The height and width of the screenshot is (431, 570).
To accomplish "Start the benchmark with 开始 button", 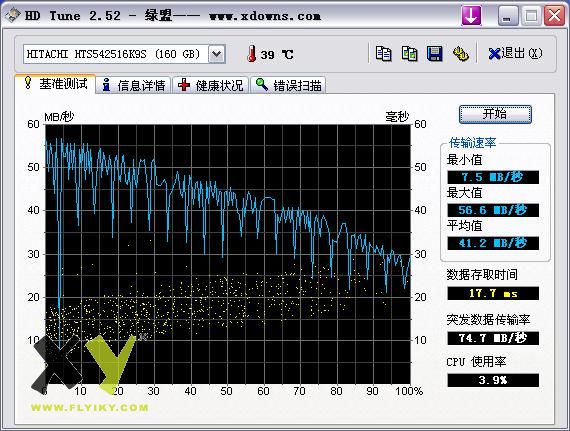I will point(495,114).
